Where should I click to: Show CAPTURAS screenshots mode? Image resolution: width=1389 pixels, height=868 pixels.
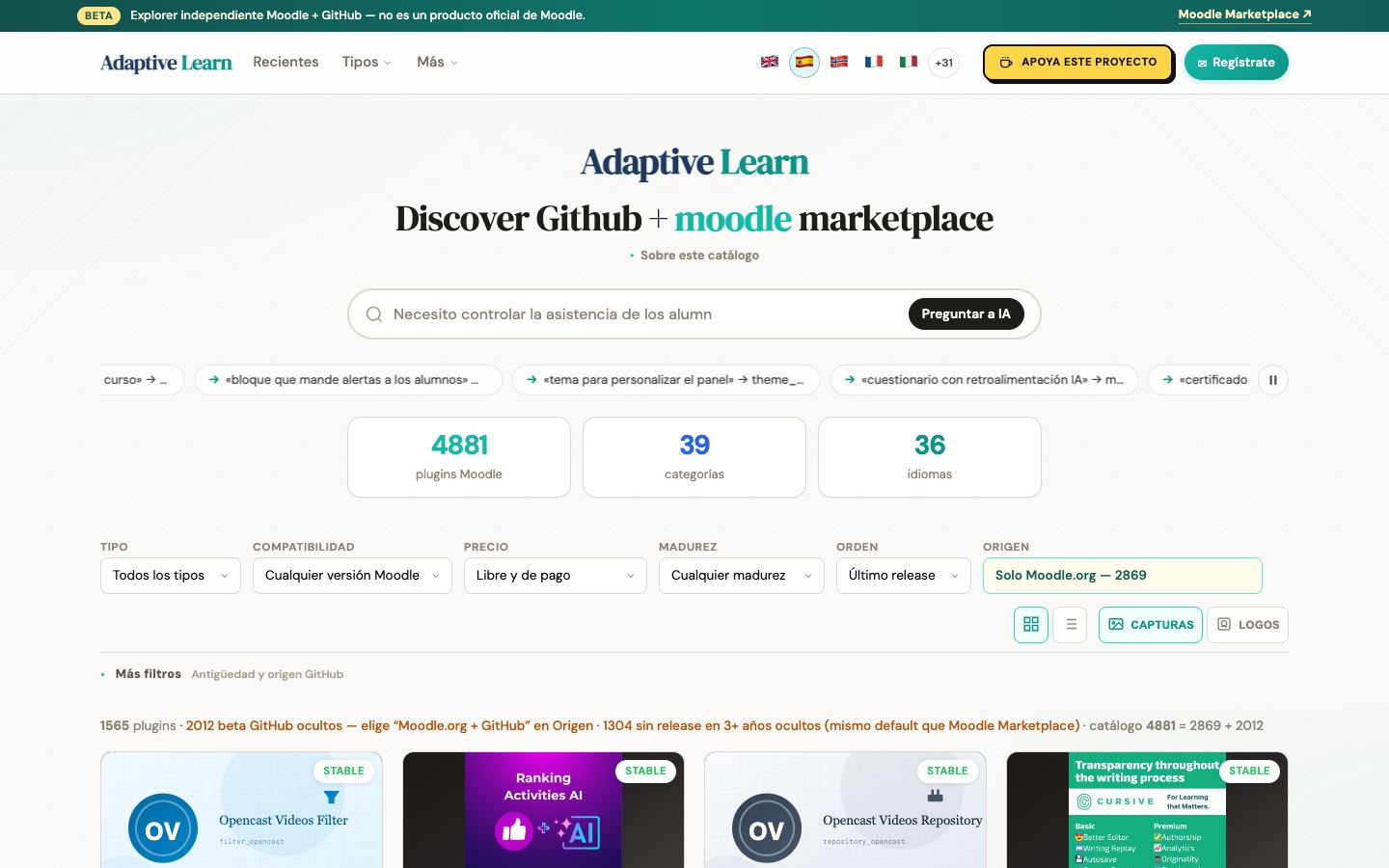[x=1151, y=624]
